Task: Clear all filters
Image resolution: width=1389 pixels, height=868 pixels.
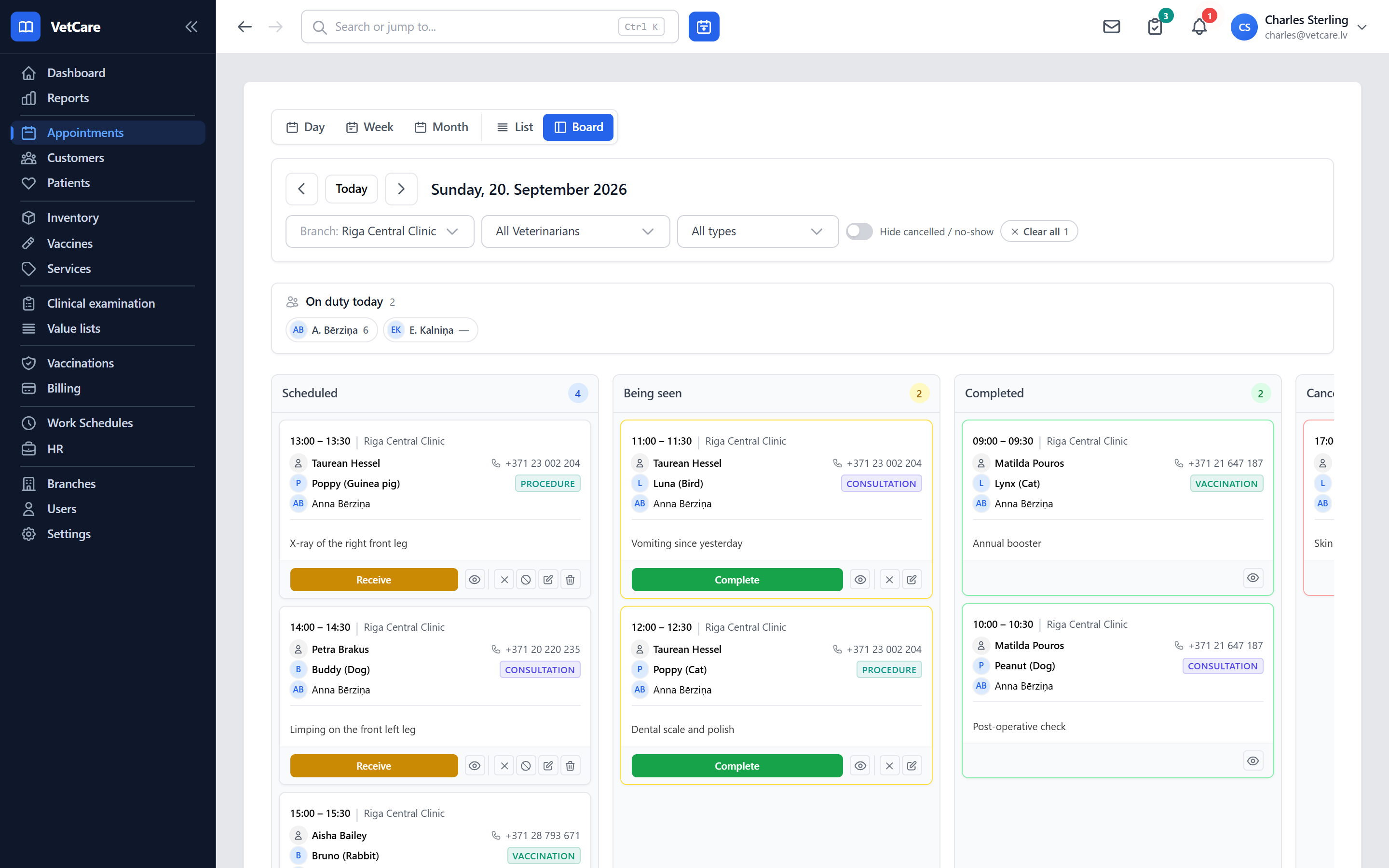Action: [x=1039, y=231]
